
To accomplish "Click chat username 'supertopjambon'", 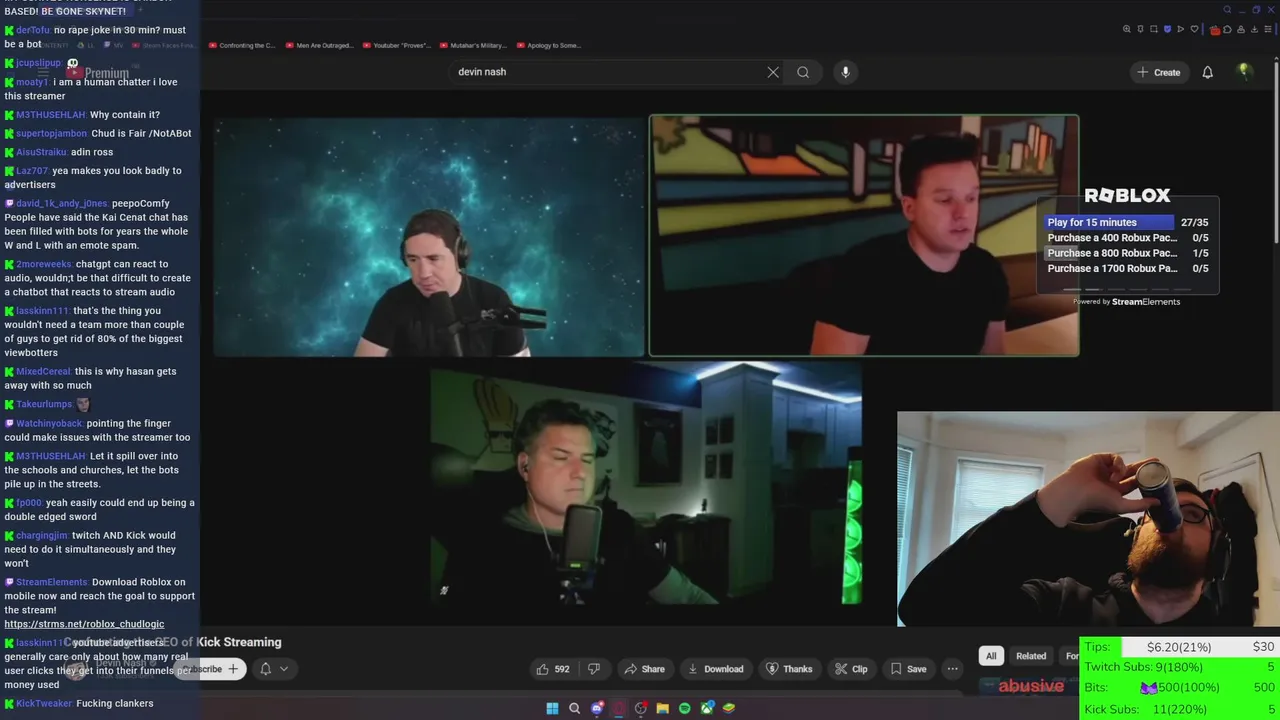I will pyautogui.click(x=51, y=133).
